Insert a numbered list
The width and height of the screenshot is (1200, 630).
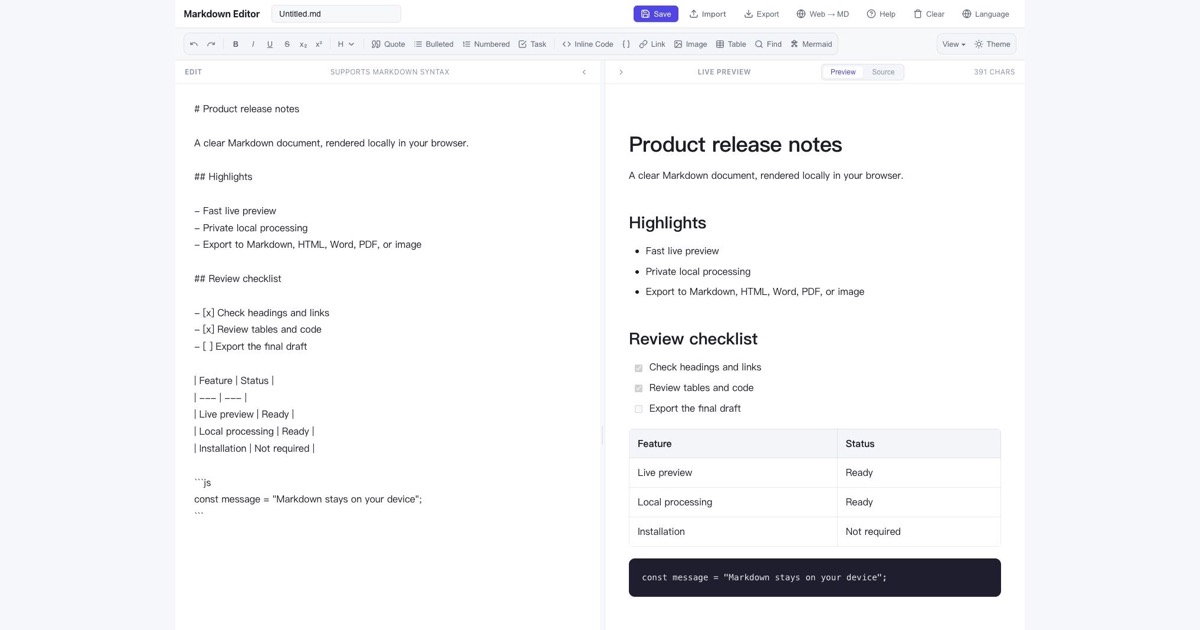(486, 44)
